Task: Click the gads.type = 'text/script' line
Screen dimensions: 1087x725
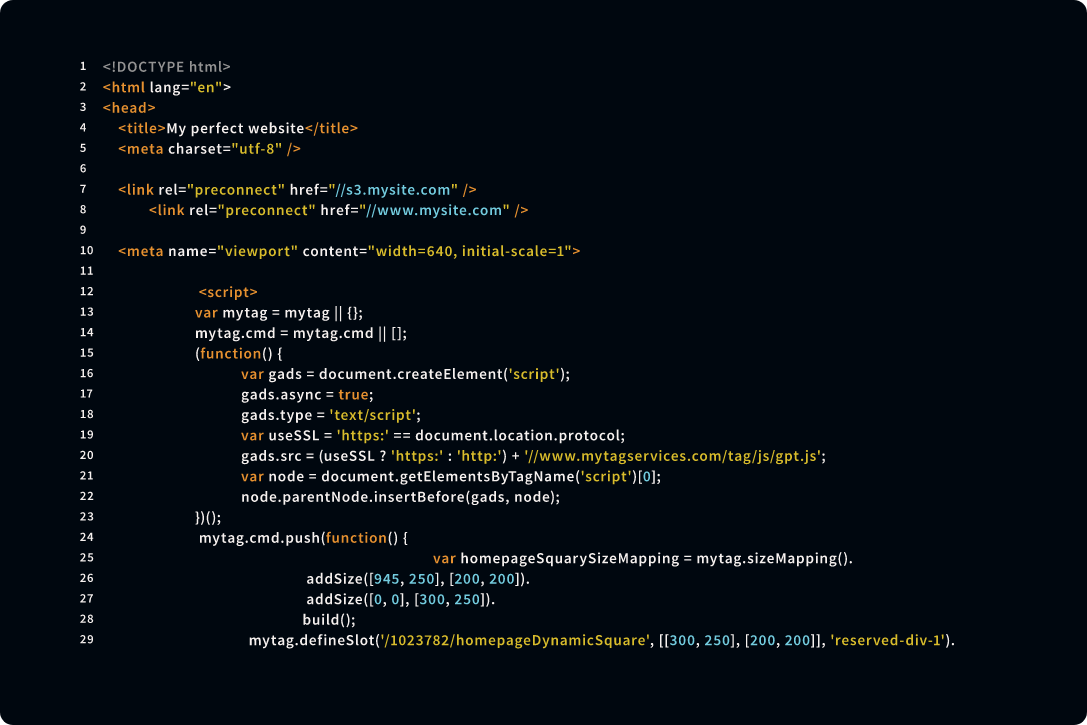Action: tap(331, 415)
